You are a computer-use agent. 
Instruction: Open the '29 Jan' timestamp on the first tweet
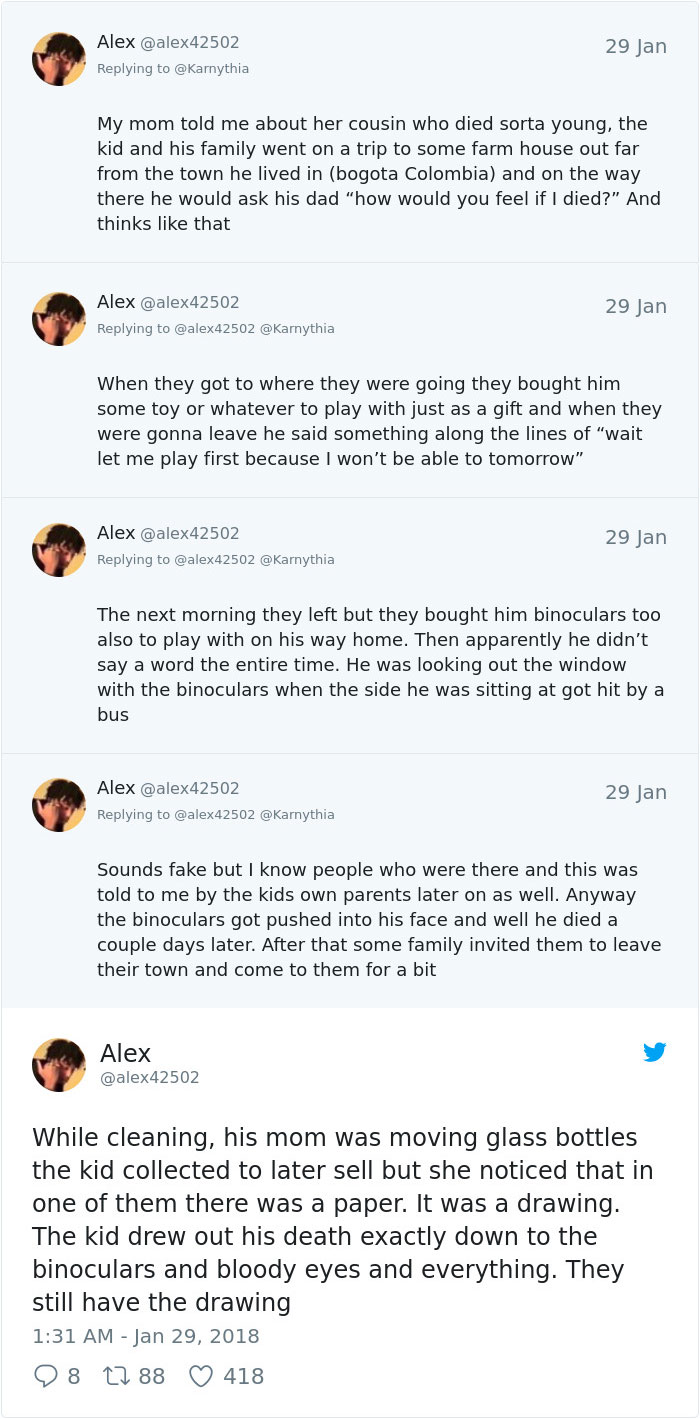[x=639, y=46]
